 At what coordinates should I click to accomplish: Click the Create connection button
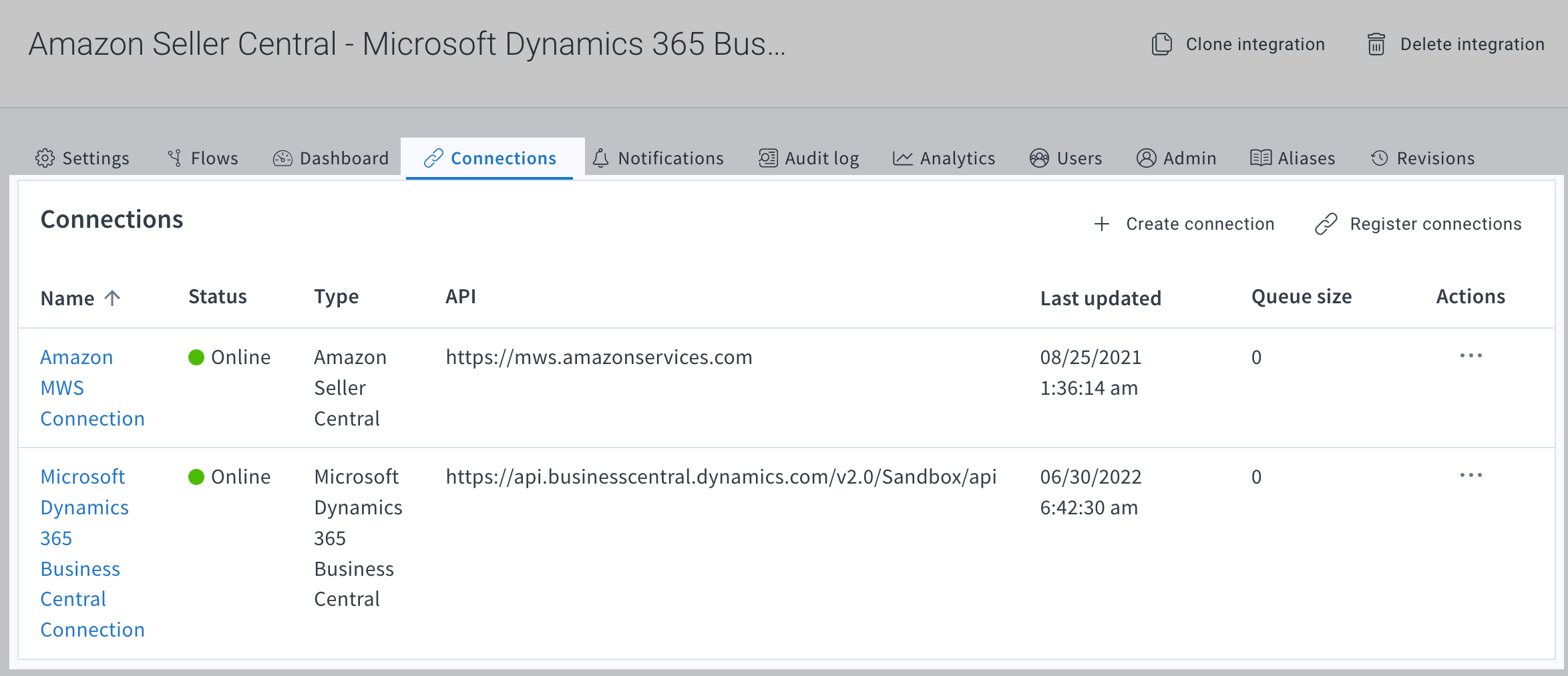coord(1184,224)
